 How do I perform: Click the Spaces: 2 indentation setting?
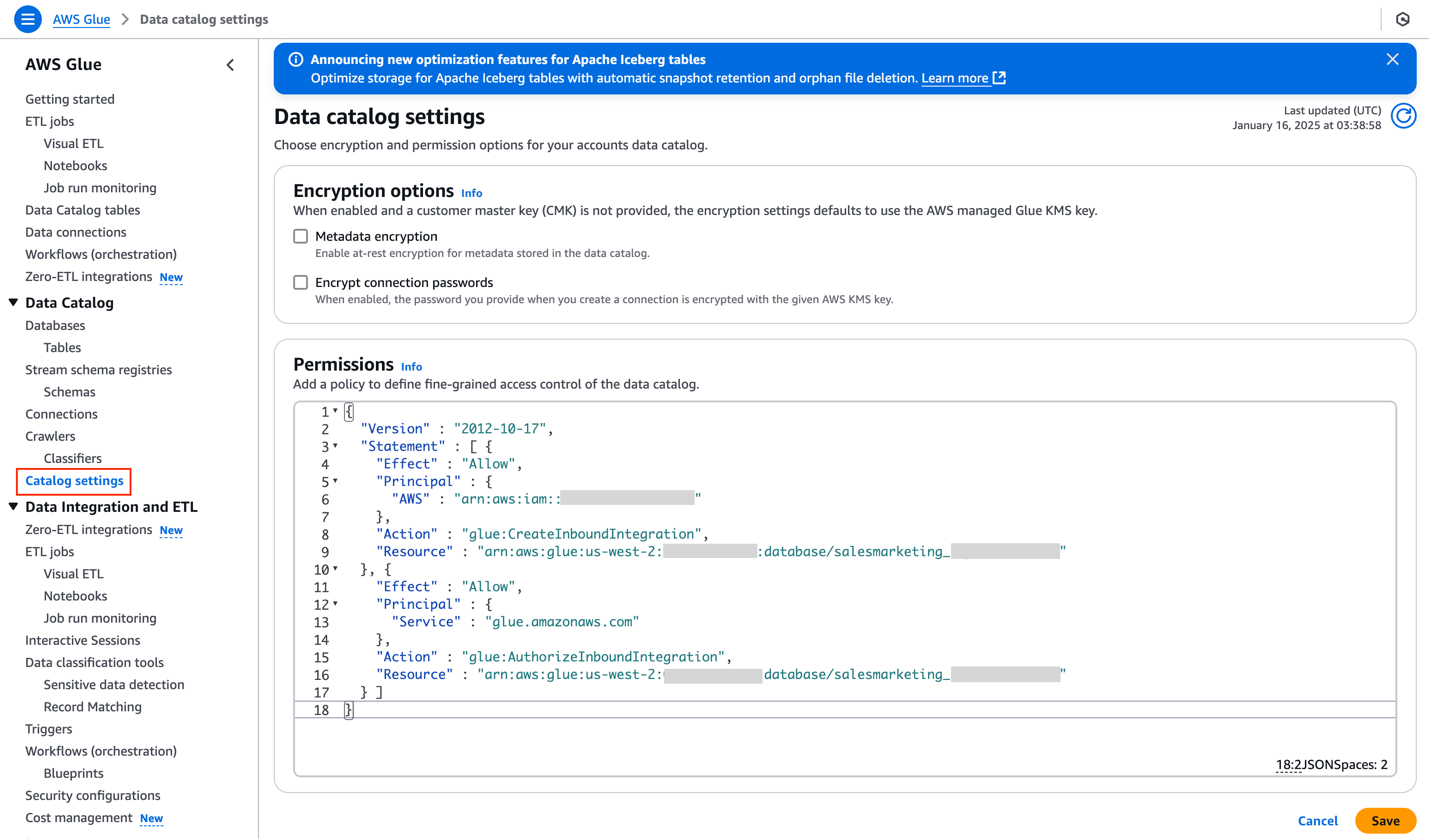(x=1363, y=765)
